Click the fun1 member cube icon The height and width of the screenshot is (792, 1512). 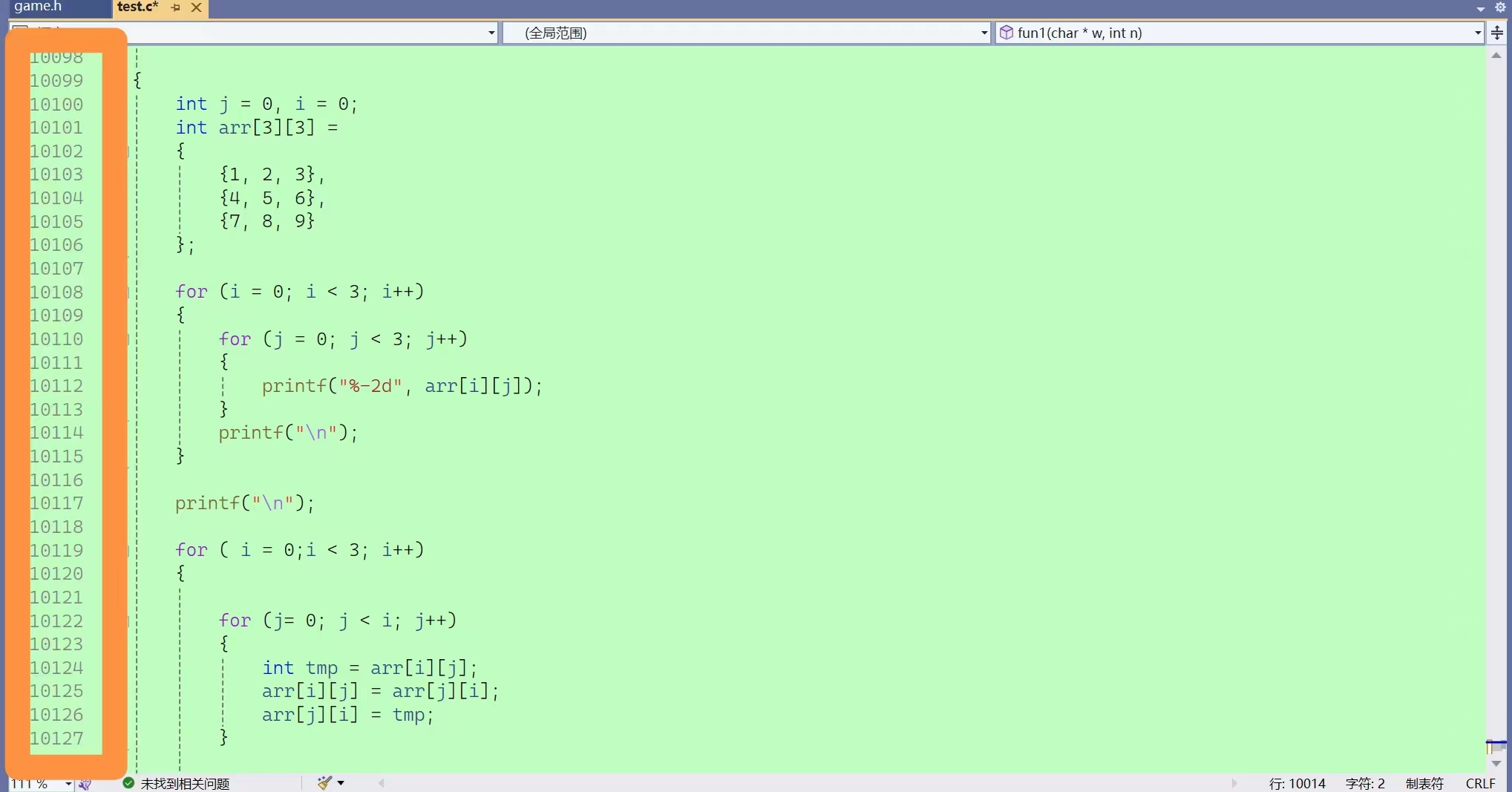1006,33
